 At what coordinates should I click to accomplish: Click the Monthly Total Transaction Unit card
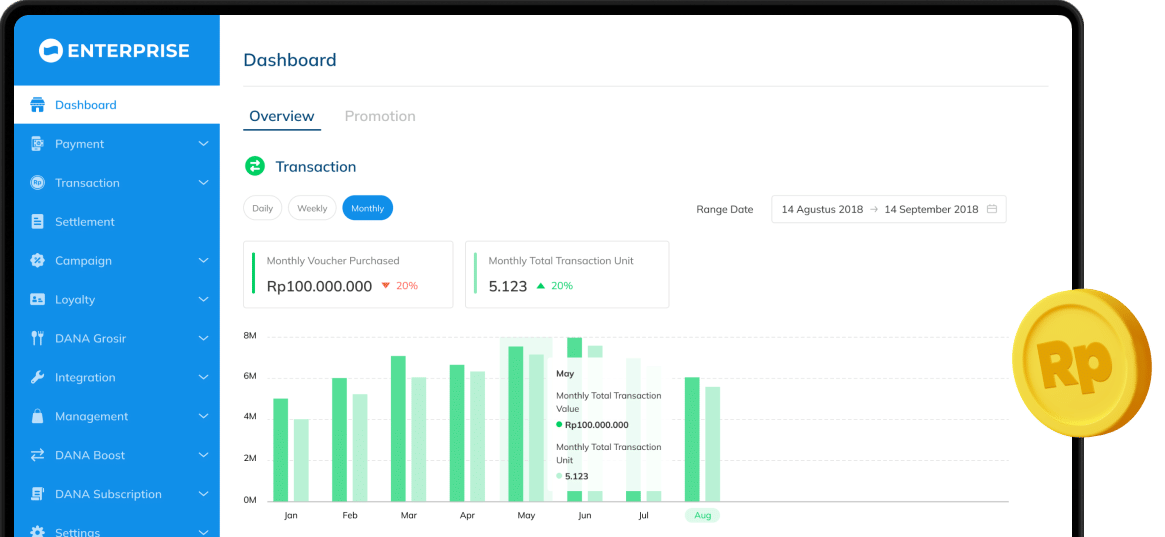click(567, 274)
